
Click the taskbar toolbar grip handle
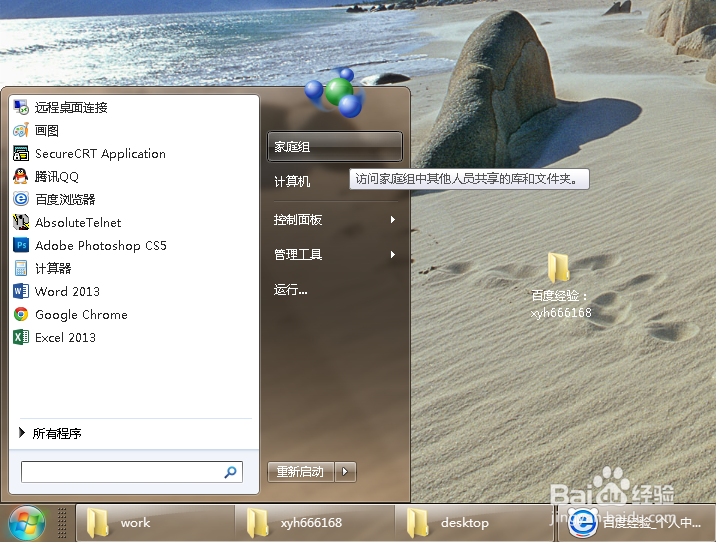point(62,523)
